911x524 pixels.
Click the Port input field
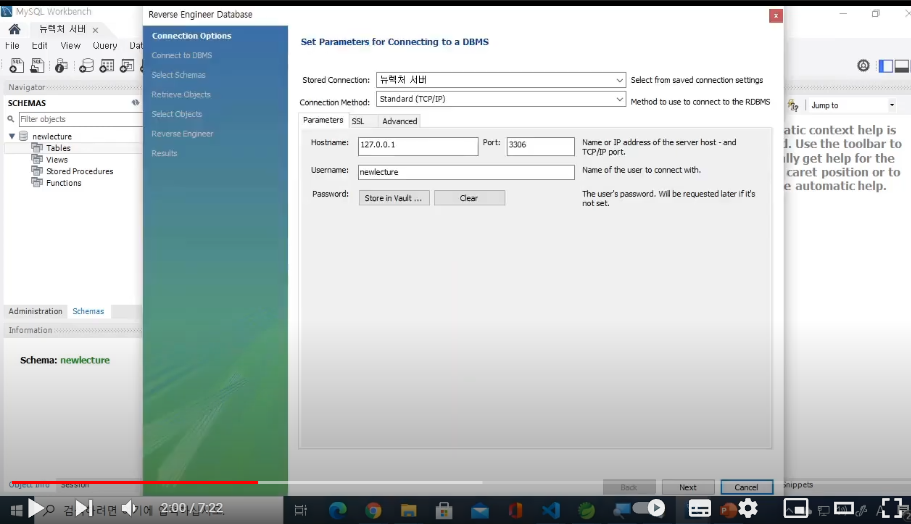click(540, 146)
